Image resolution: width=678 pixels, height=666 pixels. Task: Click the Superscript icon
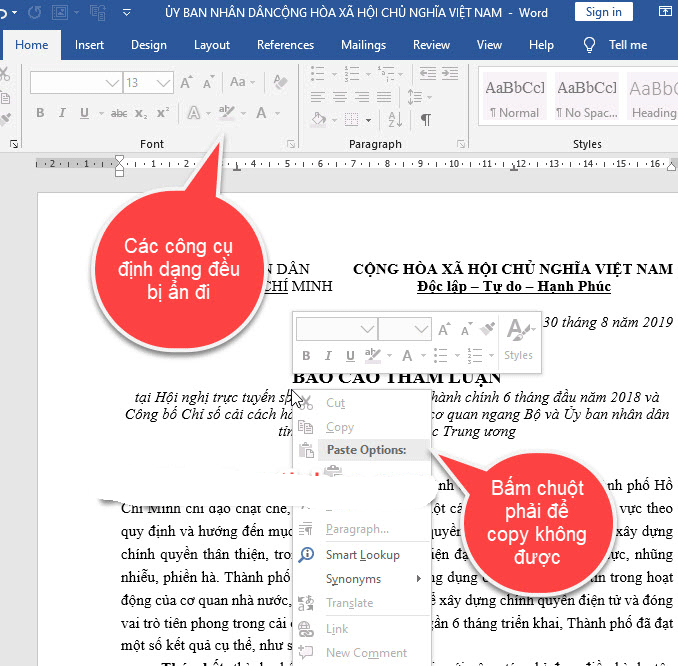(x=162, y=113)
